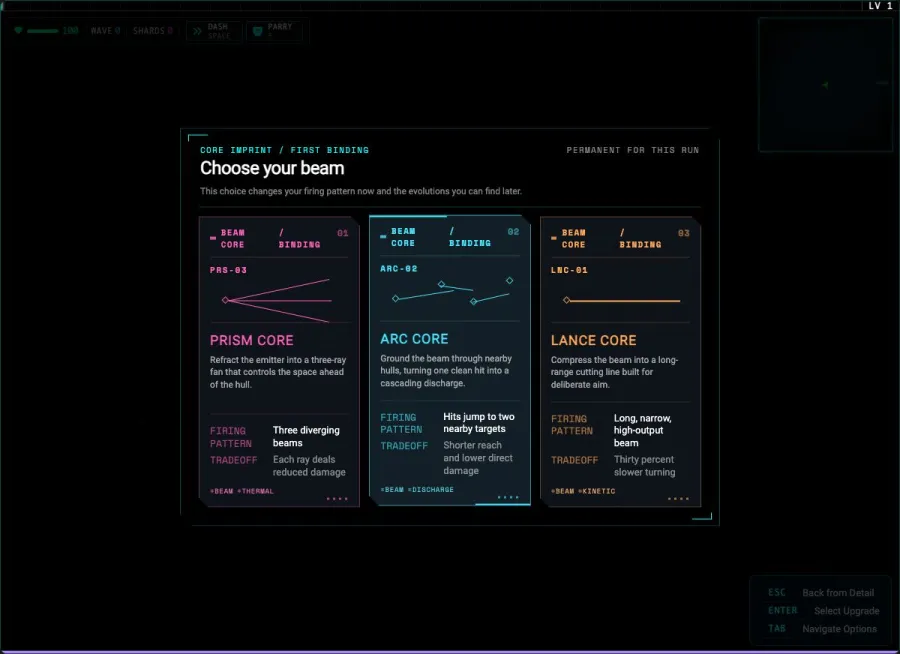Click the four dots on the Prism card
900x654 pixels.
coord(337,498)
